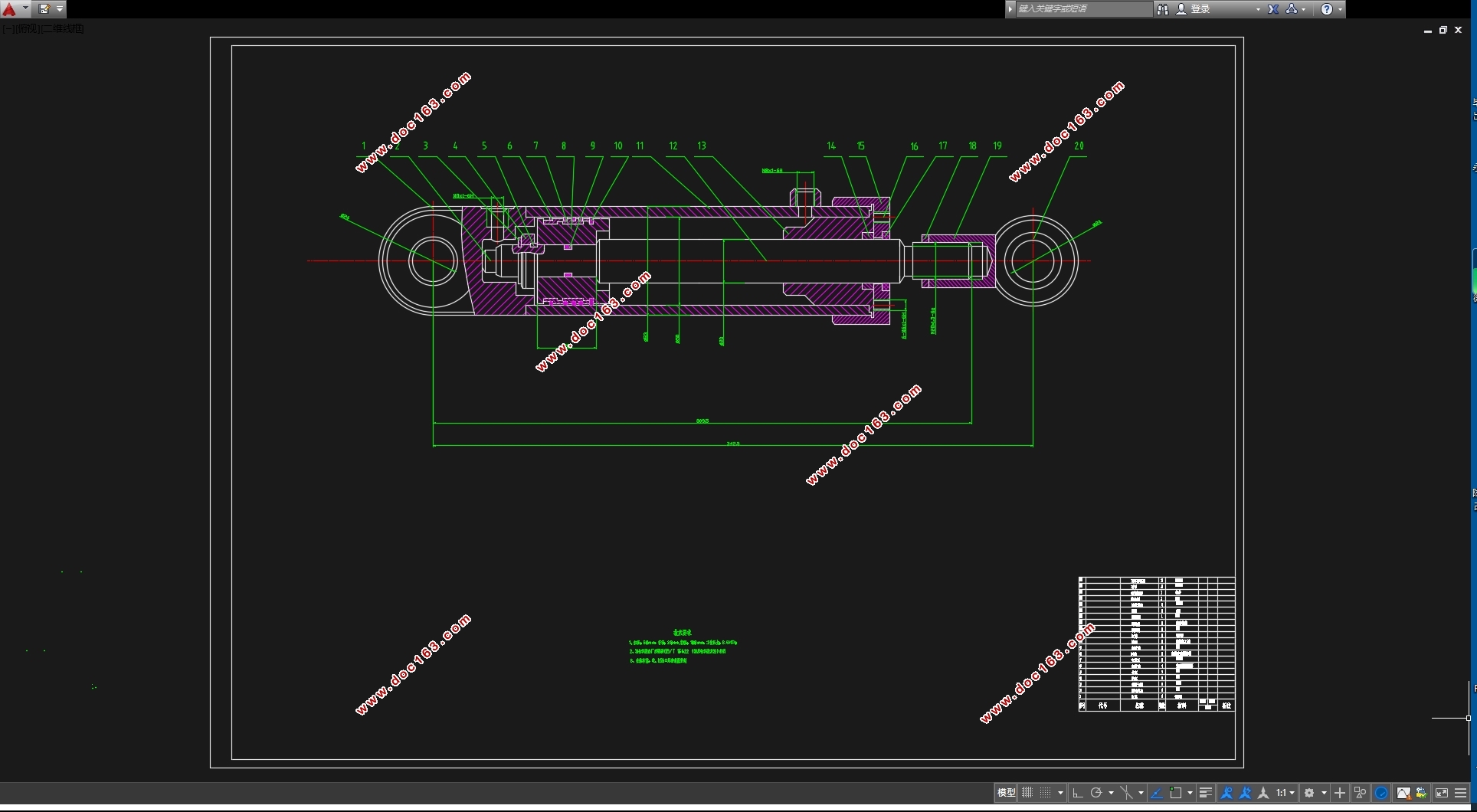
Task: Click the parts list title block table
Action: tap(1157, 644)
